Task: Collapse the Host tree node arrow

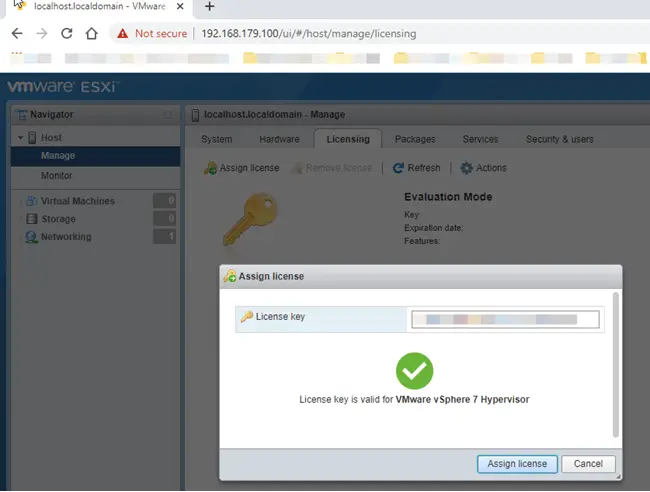Action: 20,138
